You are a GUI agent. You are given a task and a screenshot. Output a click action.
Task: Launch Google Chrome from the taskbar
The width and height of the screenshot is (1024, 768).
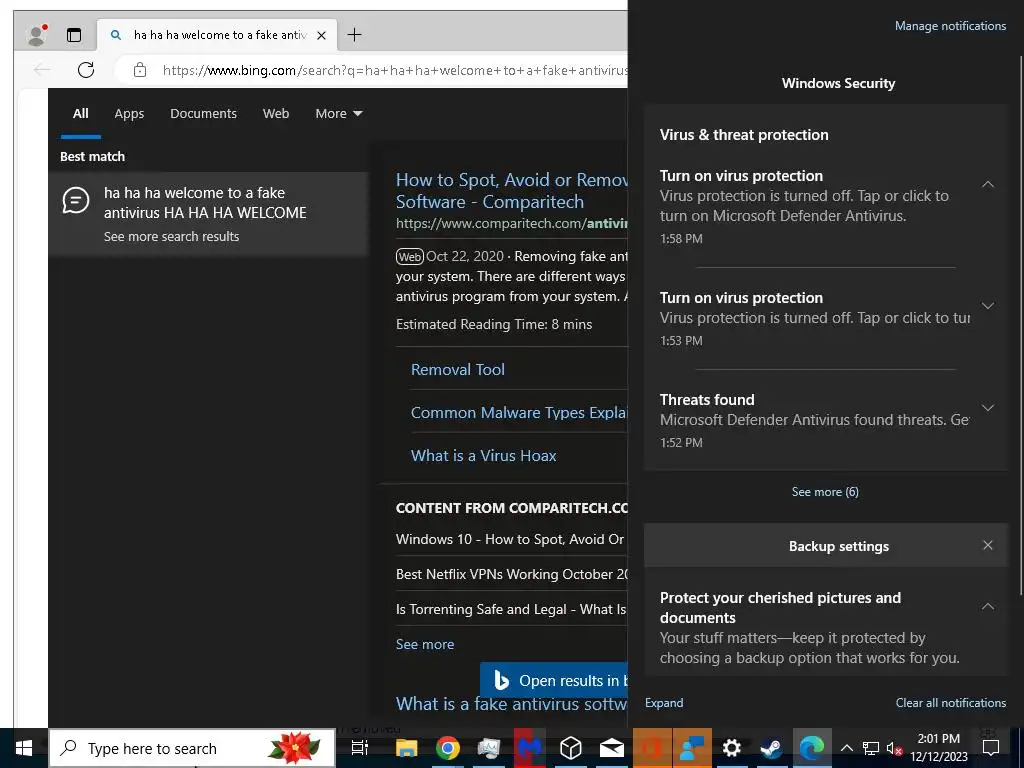(x=447, y=748)
